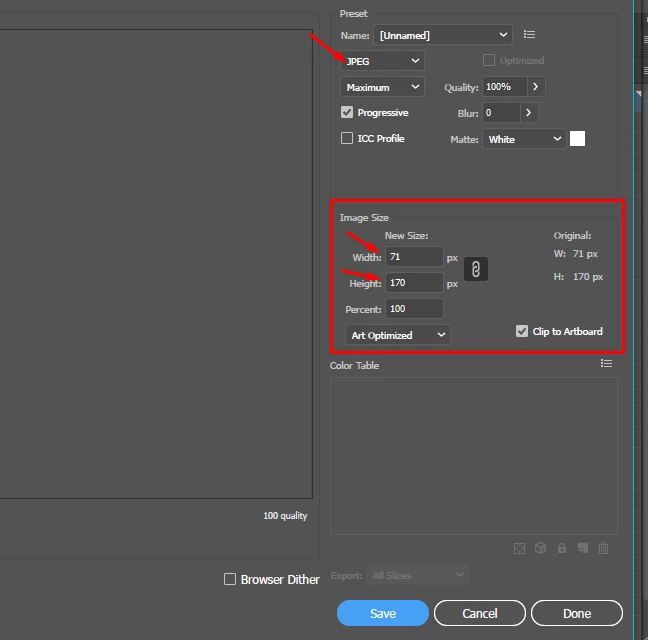This screenshot has width=648, height=640.
Task: Click the 'Image Size' heading
Action: 364,218
